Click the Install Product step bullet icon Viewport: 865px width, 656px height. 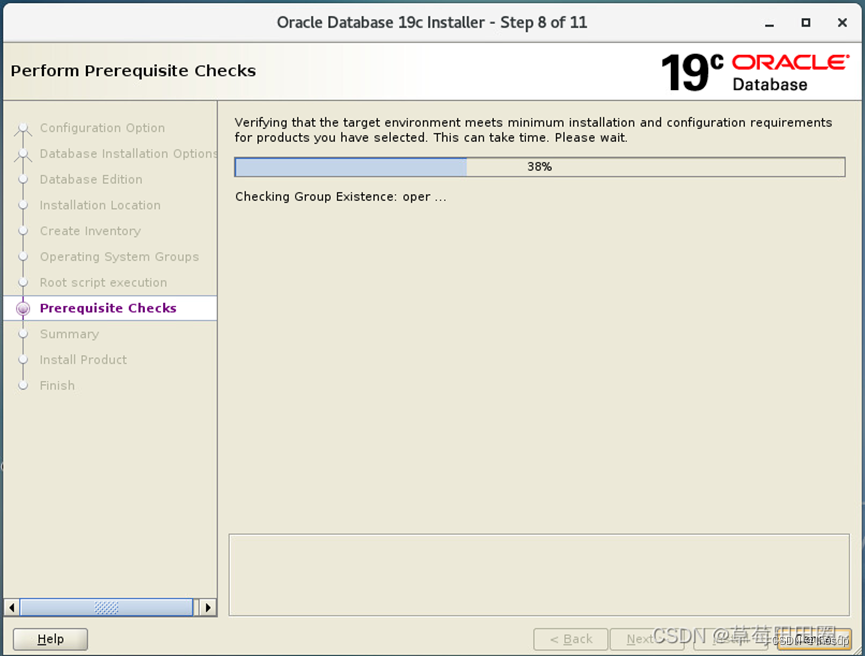23,360
